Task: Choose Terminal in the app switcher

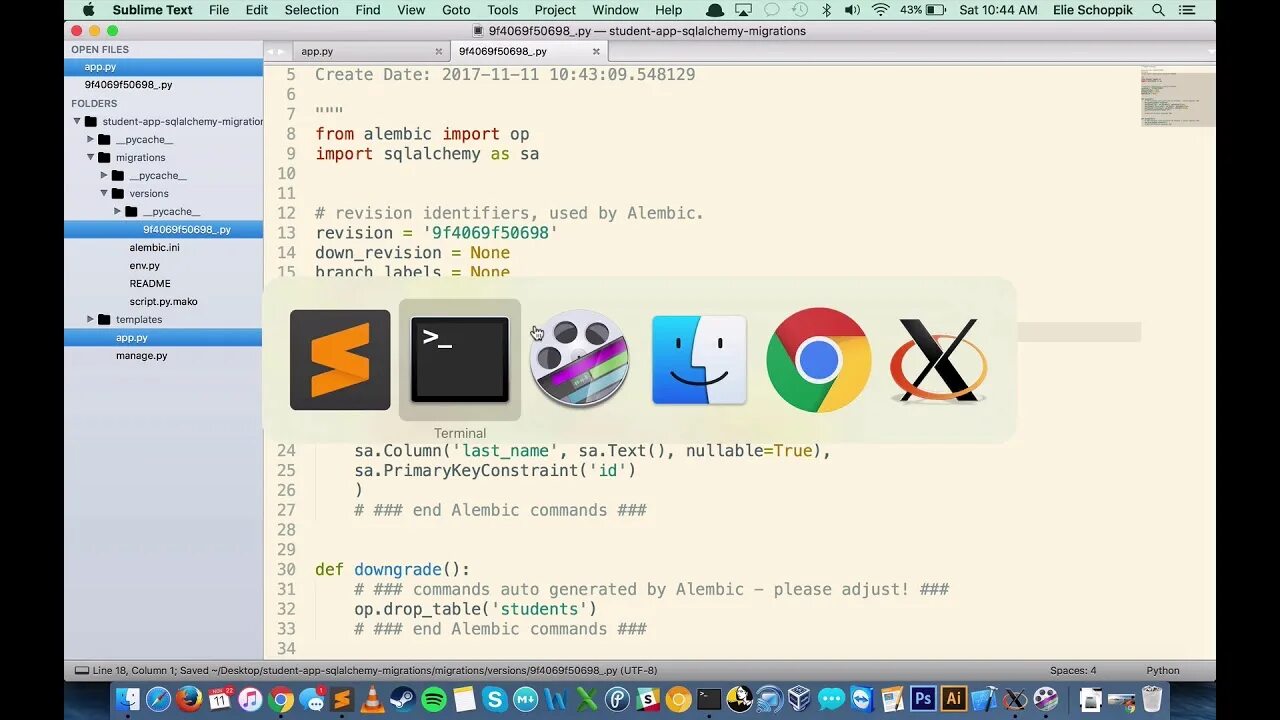Action: click(460, 360)
